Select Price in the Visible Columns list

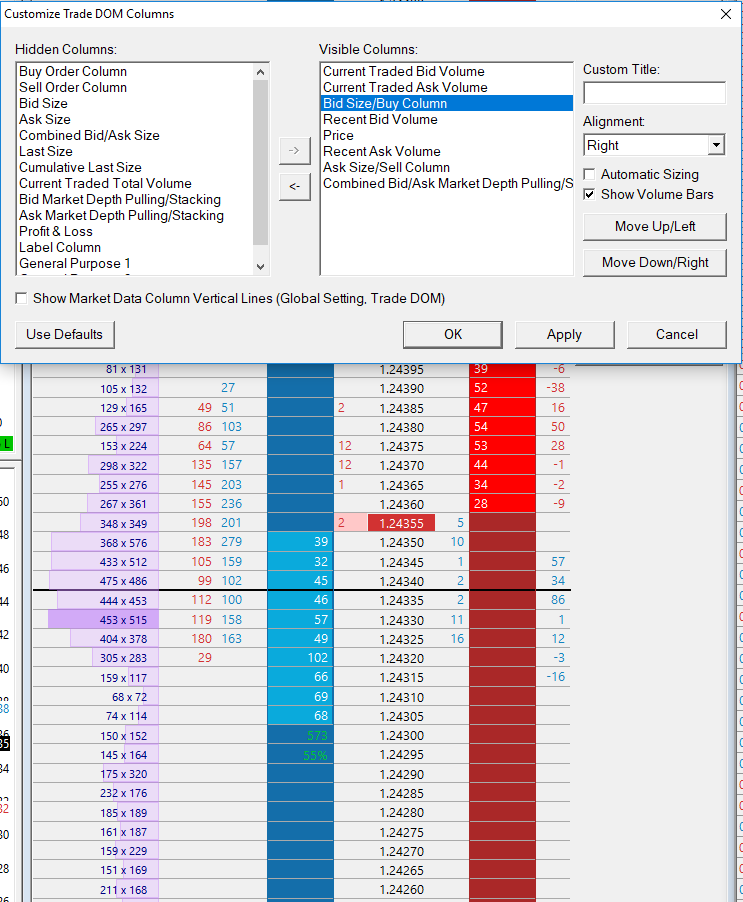coord(338,136)
